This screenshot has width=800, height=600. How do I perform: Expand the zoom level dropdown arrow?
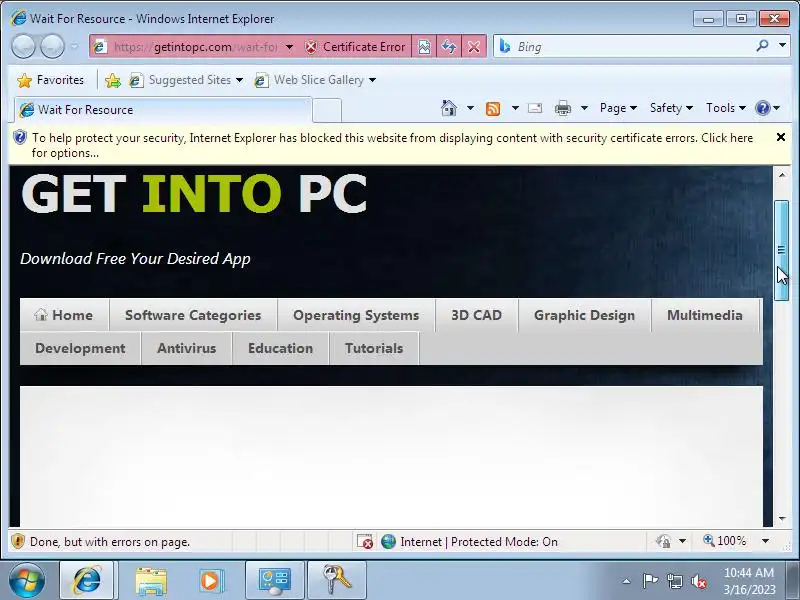pos(765,541)
